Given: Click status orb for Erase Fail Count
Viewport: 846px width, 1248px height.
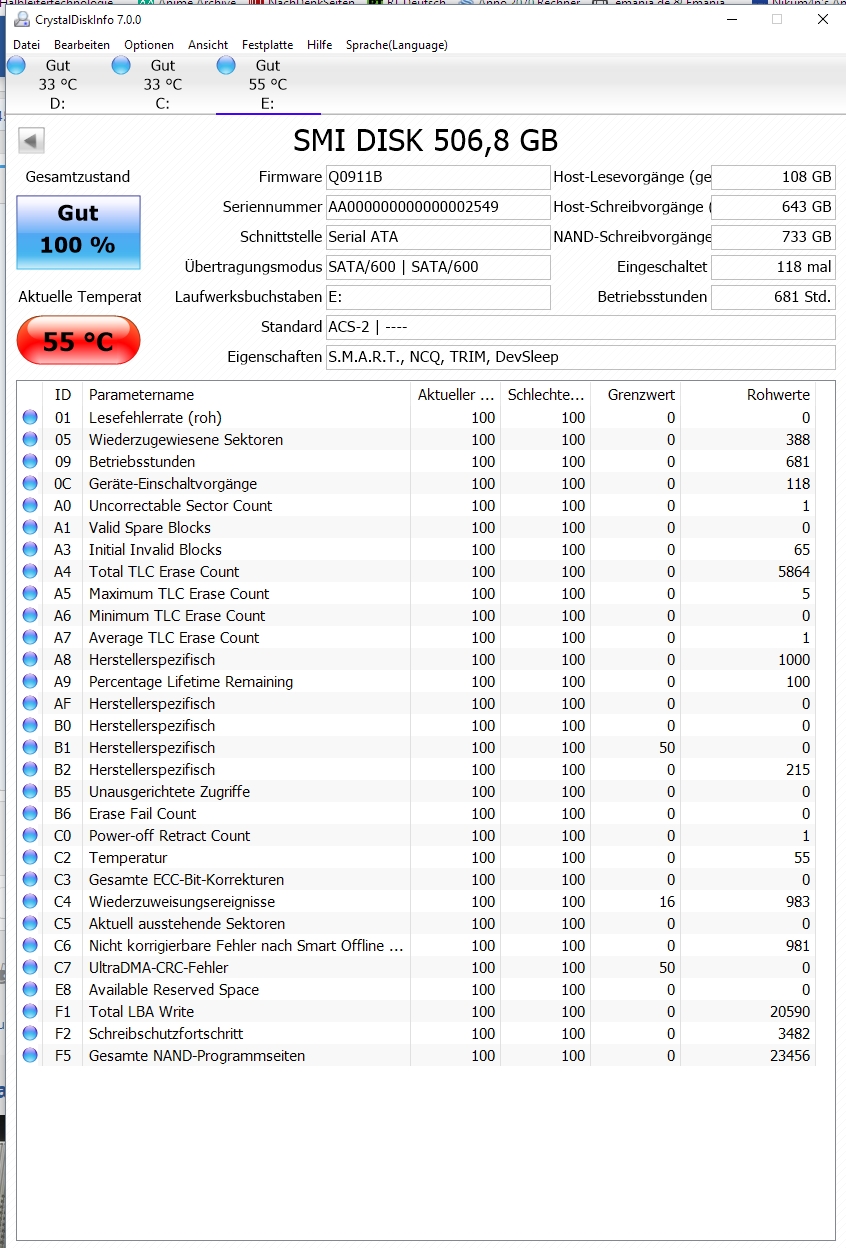Looking at the screenshot, I should [x=30, y=814].
